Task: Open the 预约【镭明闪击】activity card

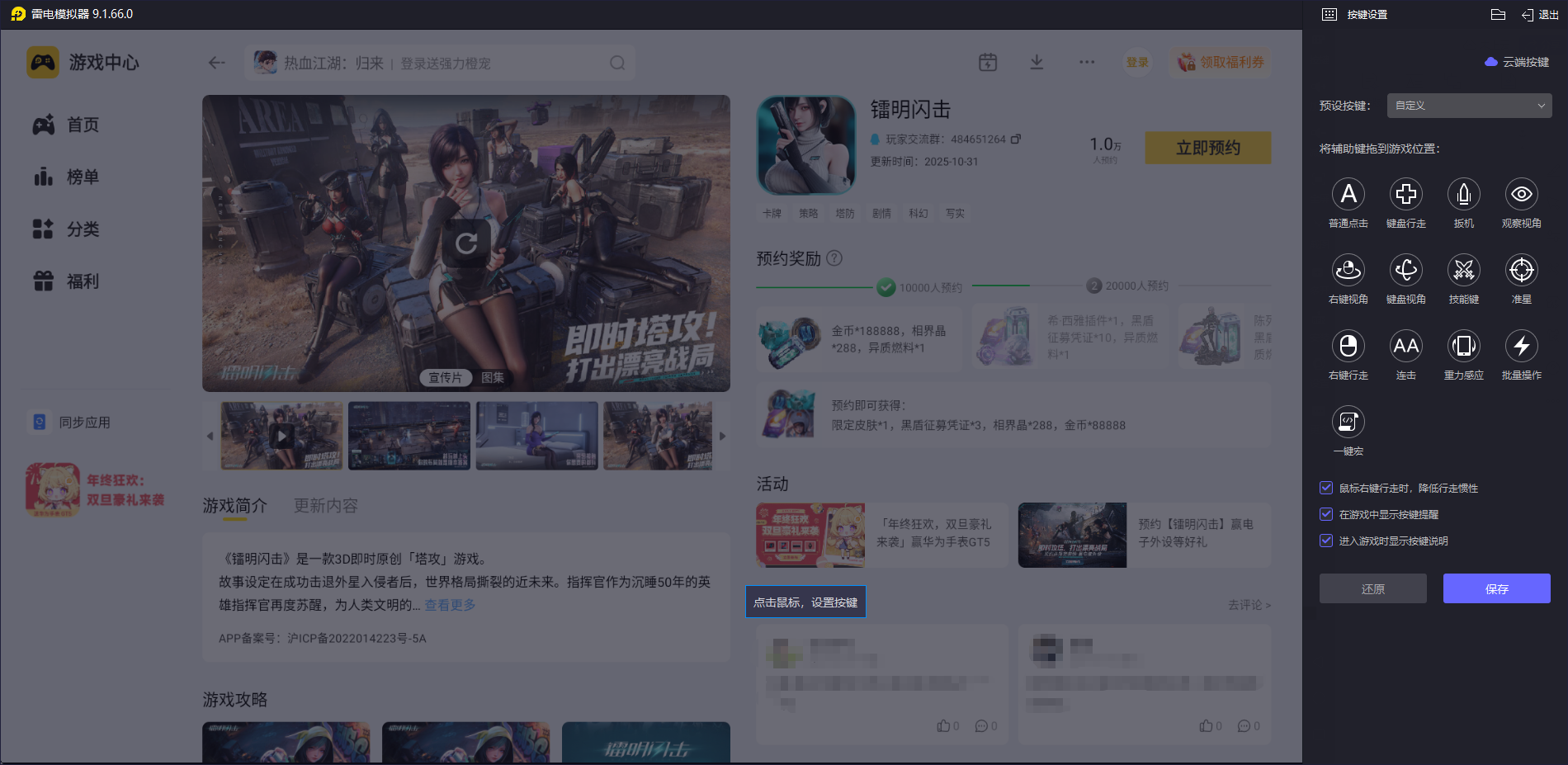Action: pyautogui.click(x=1145, y=535)
